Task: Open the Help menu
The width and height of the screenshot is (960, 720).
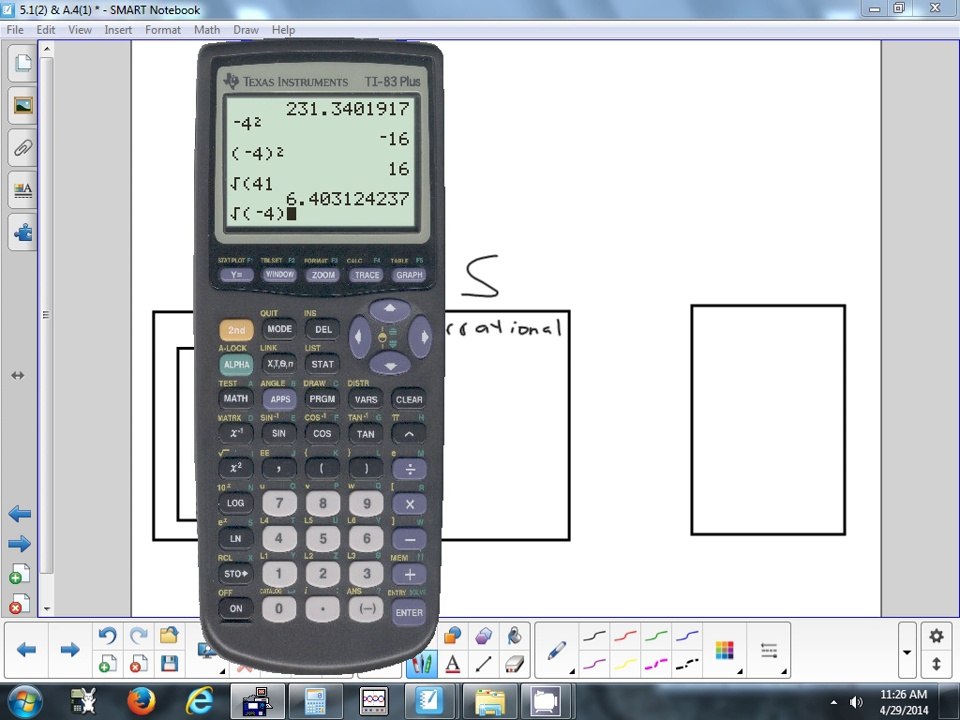Action: pyautogui.click(x=283, y=29)
